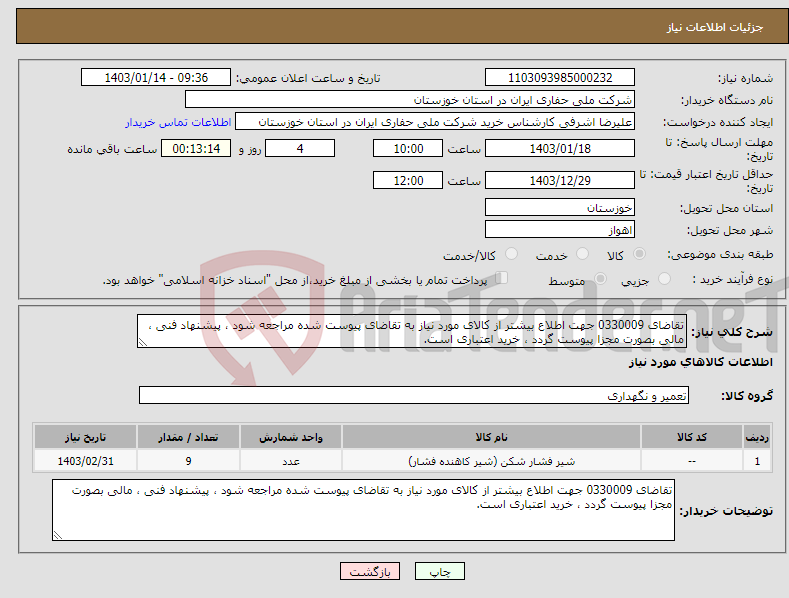Image resolution: width=789 pixels, height=598 pixels.
Task: Click the delivery city field اهواز
Action: (x=560, y=230)
